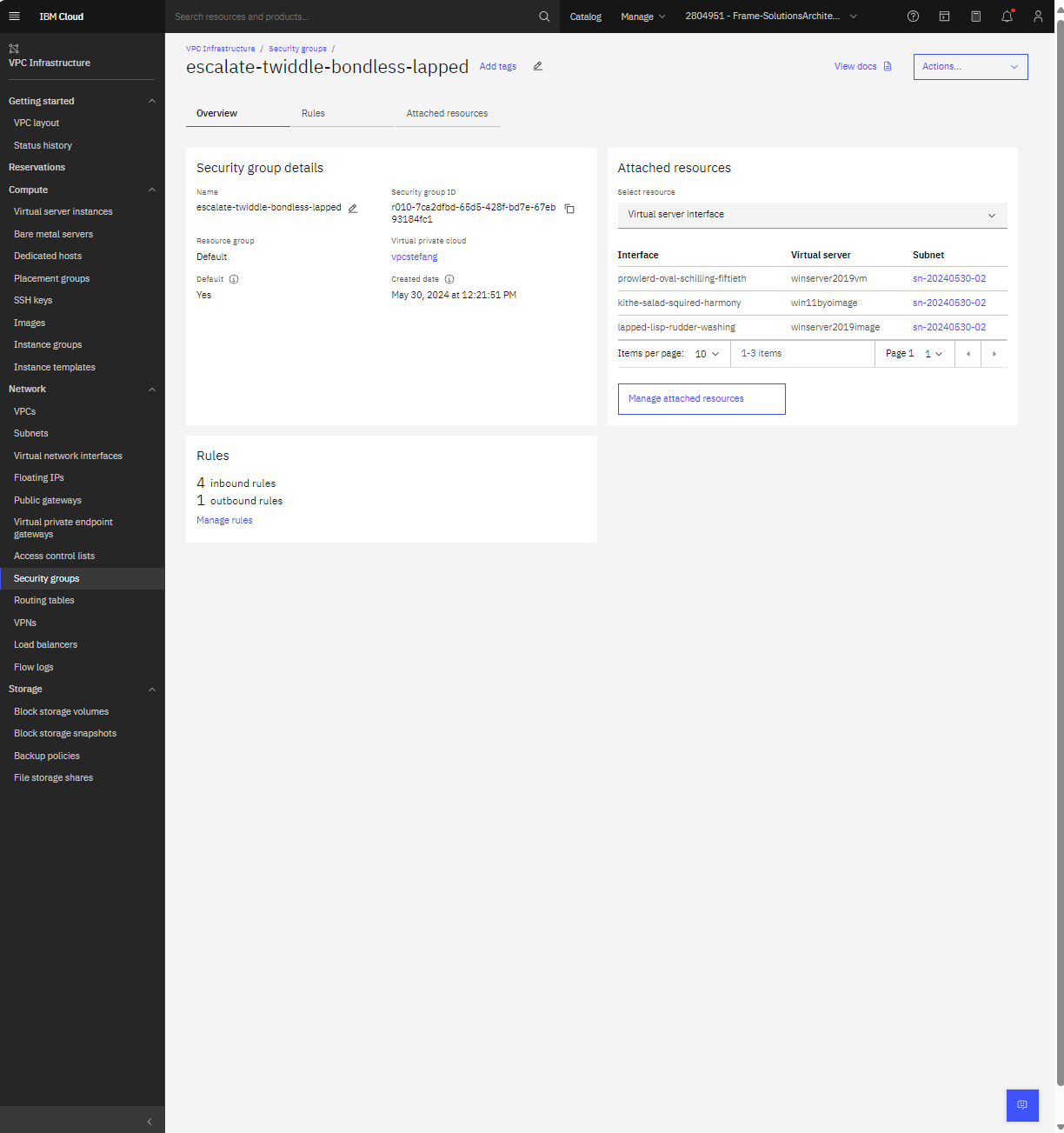Viewport: 1064px width, 1133px height.
Task: Switch to the Rules tab
Action: click(x=313, y=113)
